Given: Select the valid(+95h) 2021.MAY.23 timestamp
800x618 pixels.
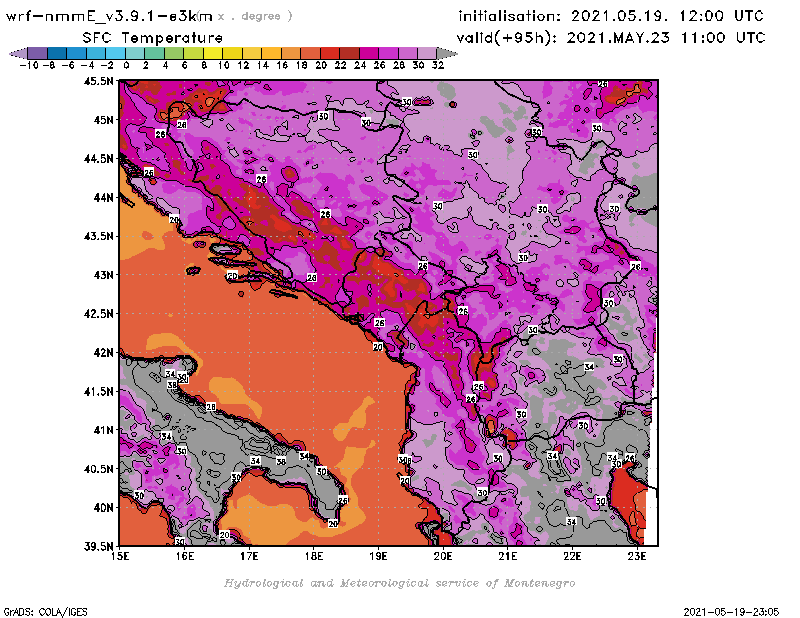Looking at the screenshot, I should tap(611, 38).
